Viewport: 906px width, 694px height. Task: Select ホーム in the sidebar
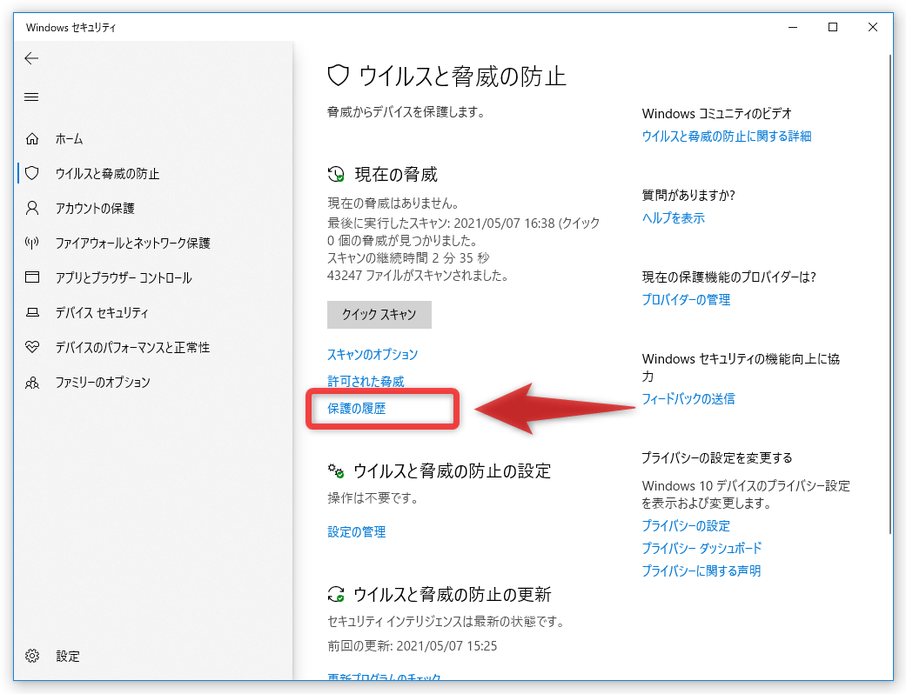(x=69, y=139)
